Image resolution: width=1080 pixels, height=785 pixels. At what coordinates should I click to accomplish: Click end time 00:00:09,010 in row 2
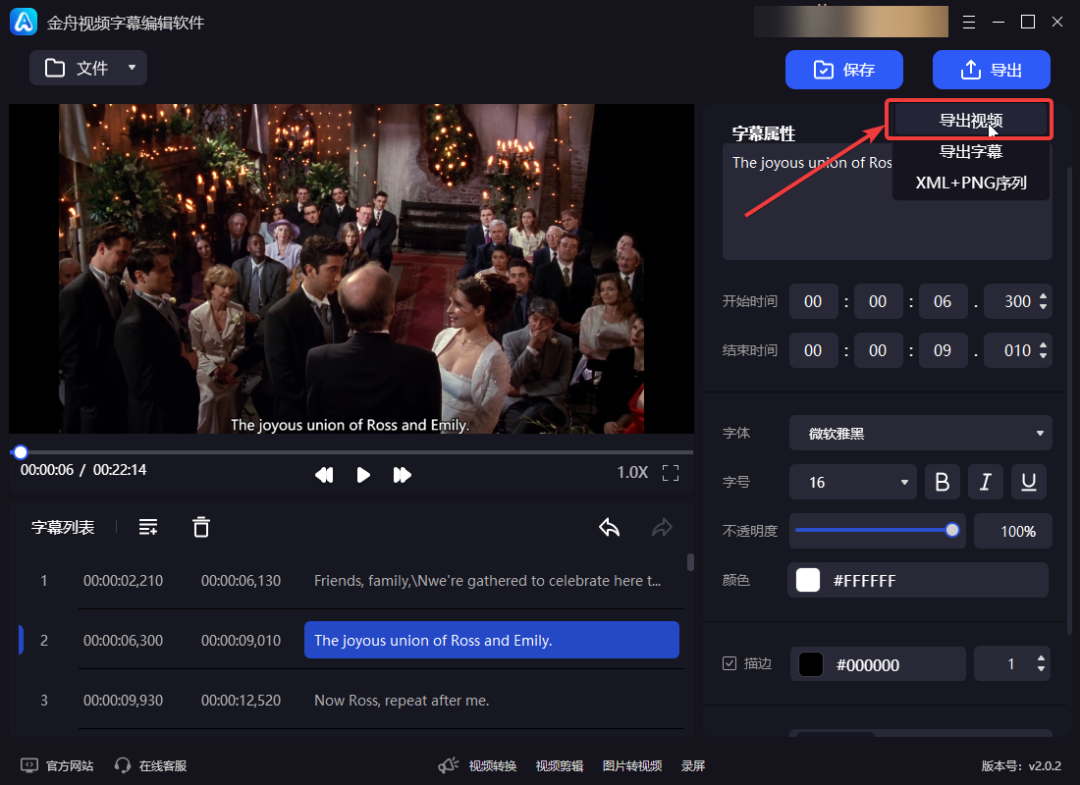tap(241, 640)
